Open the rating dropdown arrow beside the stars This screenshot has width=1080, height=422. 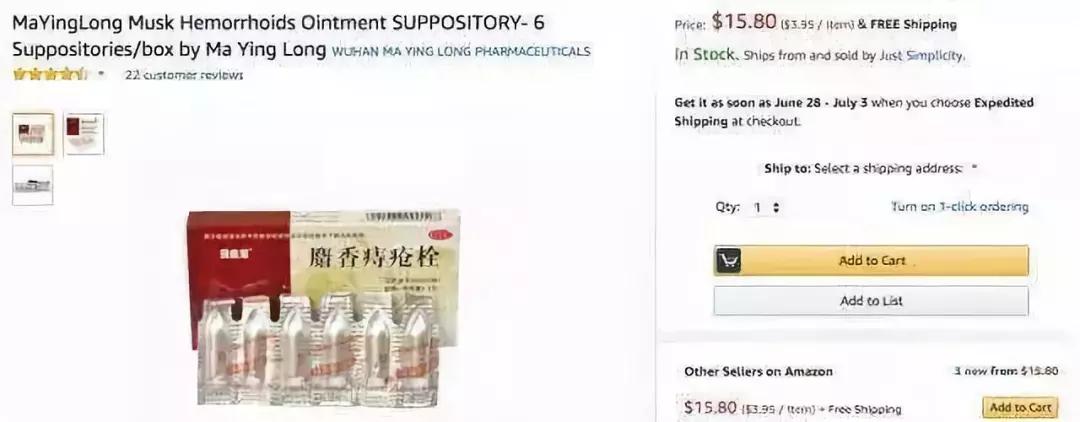coord(102,74)
